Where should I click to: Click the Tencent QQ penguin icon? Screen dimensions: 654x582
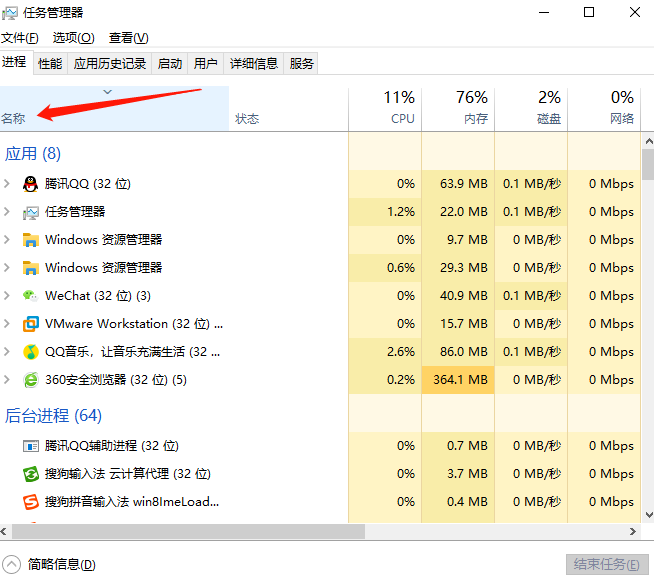pyautogui.click(x=31, y=184)
